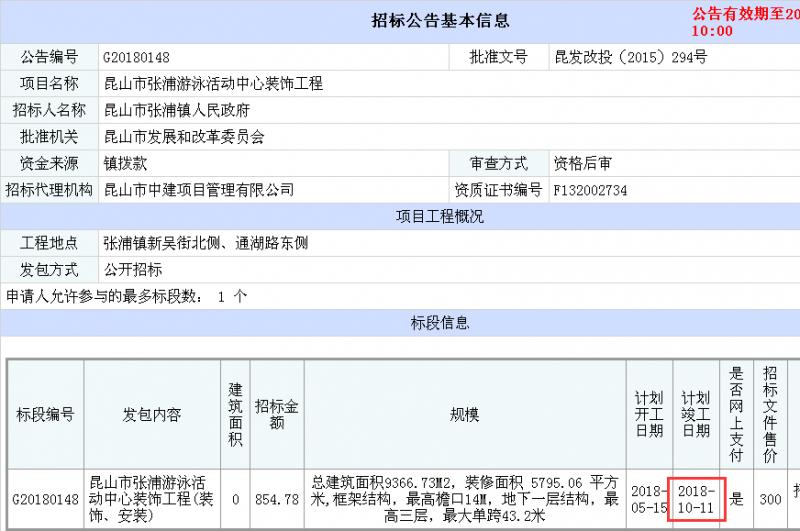Click the 规模 column header
This screenshot has width=800, height=531.
click(x=464, y=414)
